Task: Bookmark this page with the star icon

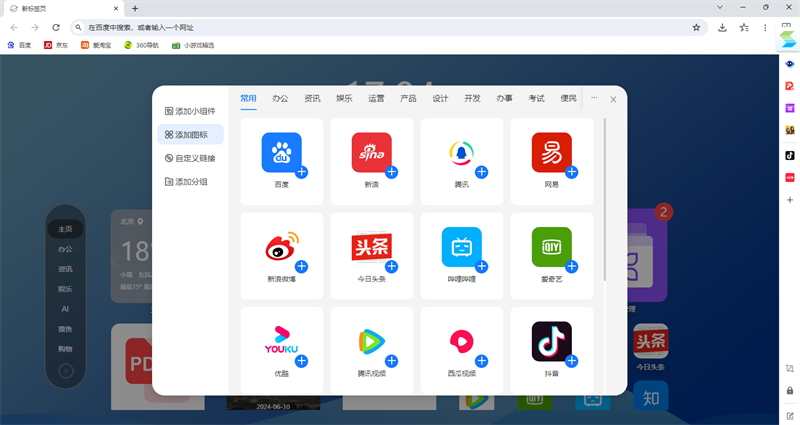Action: click(696, 28)
